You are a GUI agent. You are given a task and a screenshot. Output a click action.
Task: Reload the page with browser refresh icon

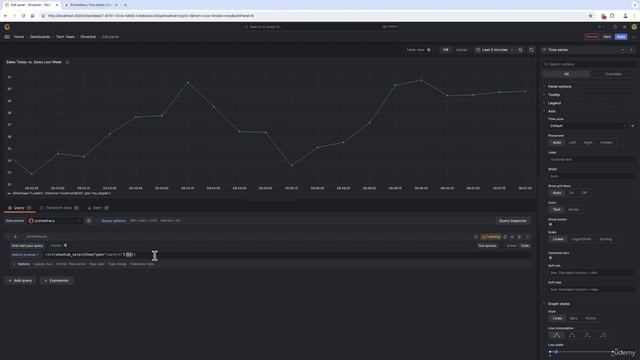click(x=23, y=16)
